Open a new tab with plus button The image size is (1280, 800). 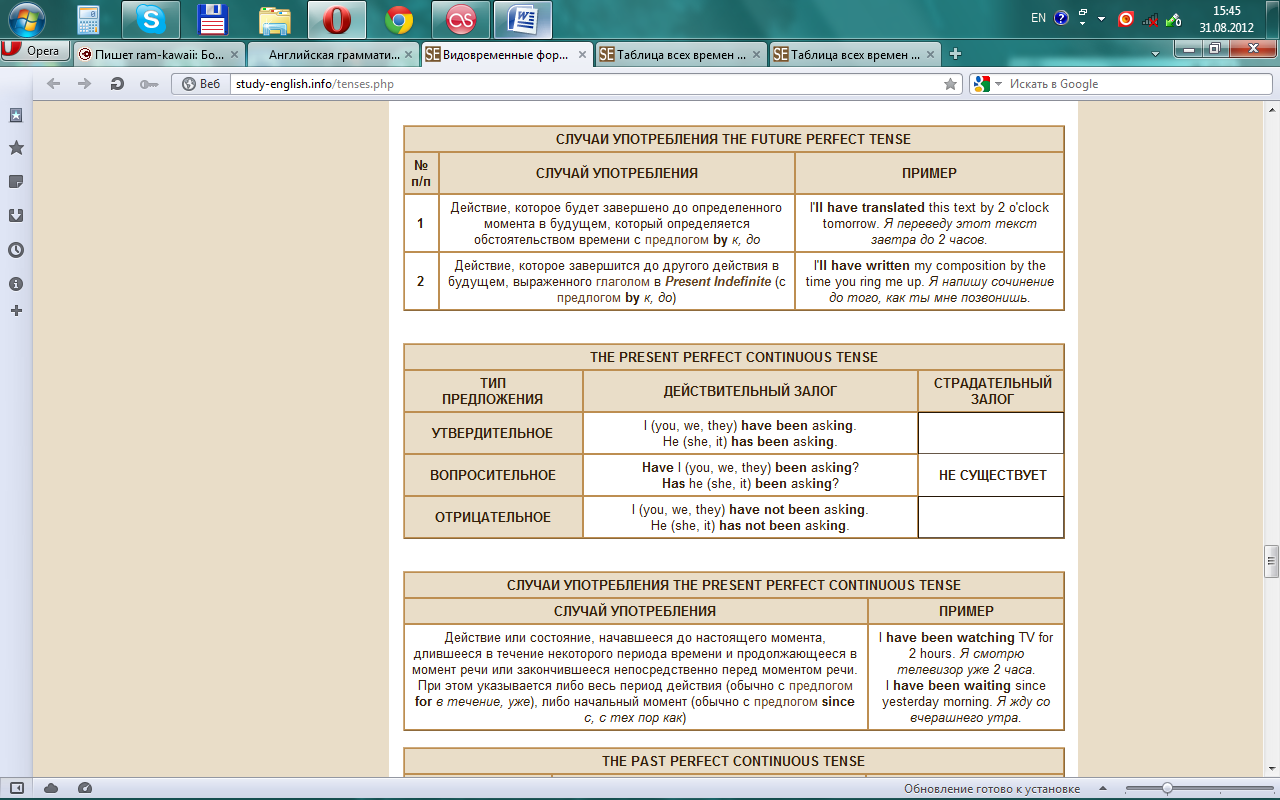click(956, 54)
